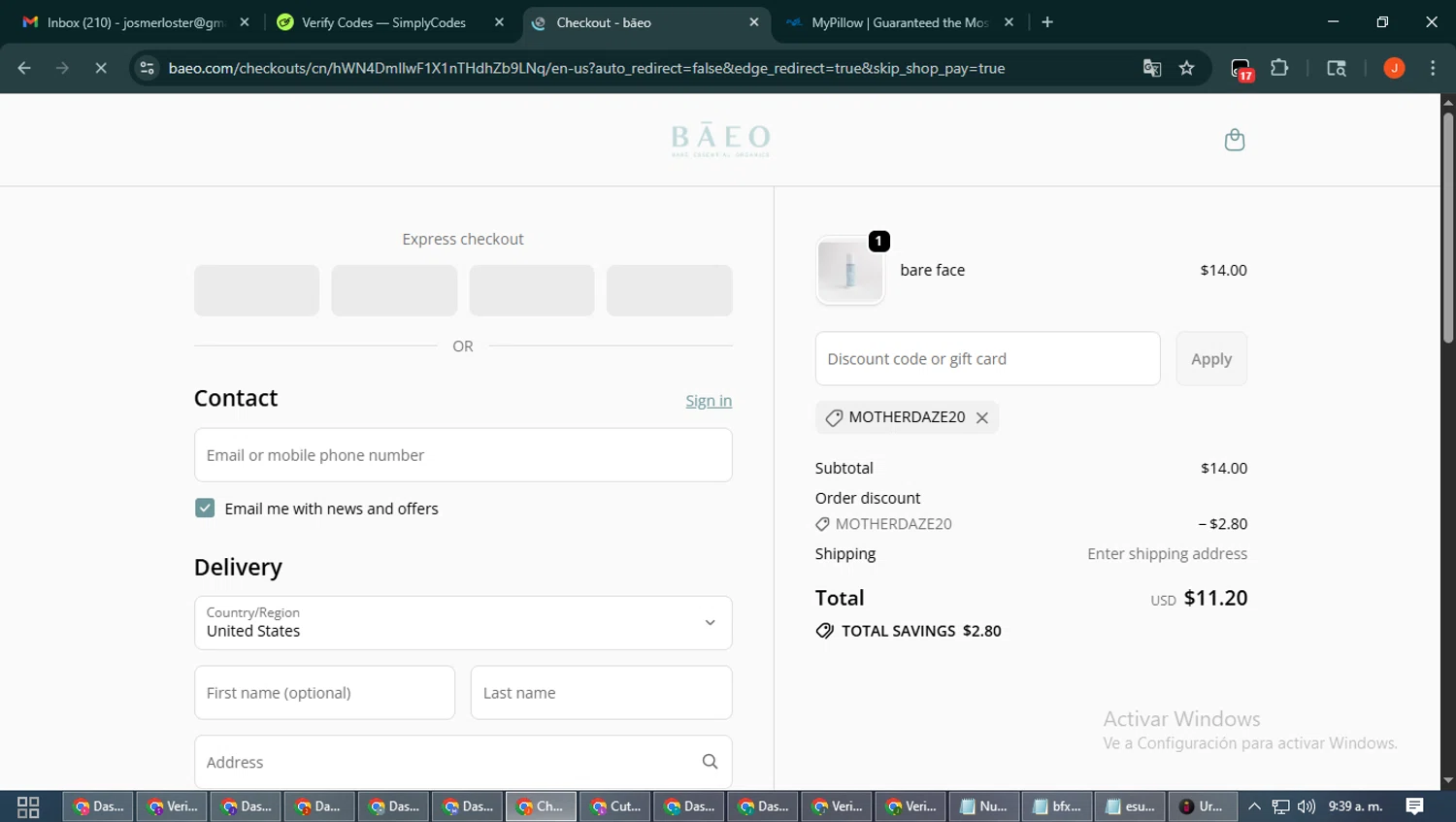Toggle Email me with news and offers
The width and height of the screenshot is (1456, 822).
click(205, 509)
